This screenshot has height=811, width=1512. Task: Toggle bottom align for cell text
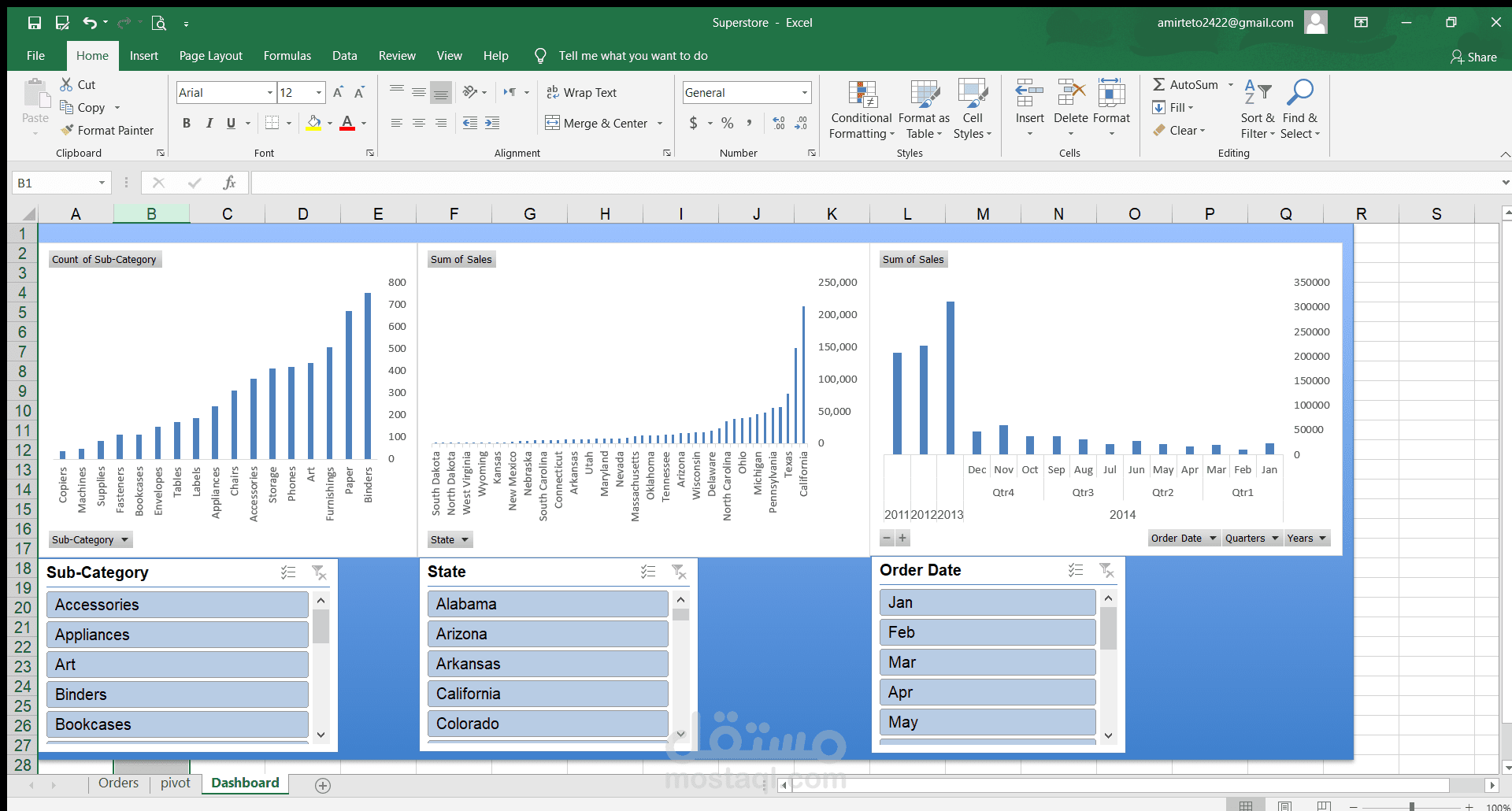point(441,92)
